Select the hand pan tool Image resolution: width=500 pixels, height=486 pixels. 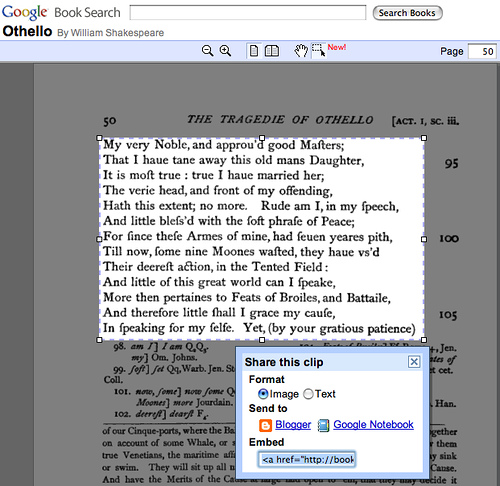[x=301, y=51]
